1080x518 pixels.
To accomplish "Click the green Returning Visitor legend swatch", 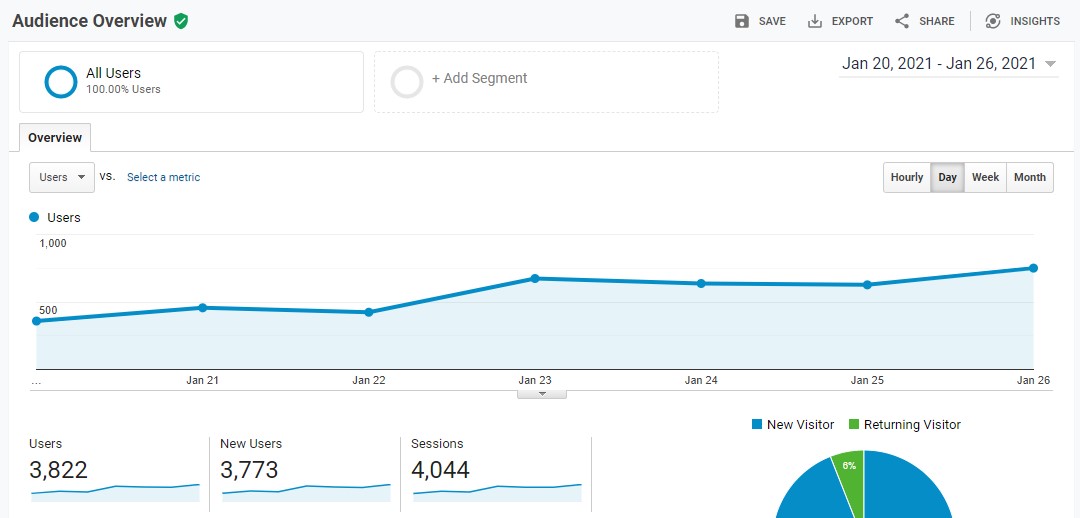I will pos(854,424).
